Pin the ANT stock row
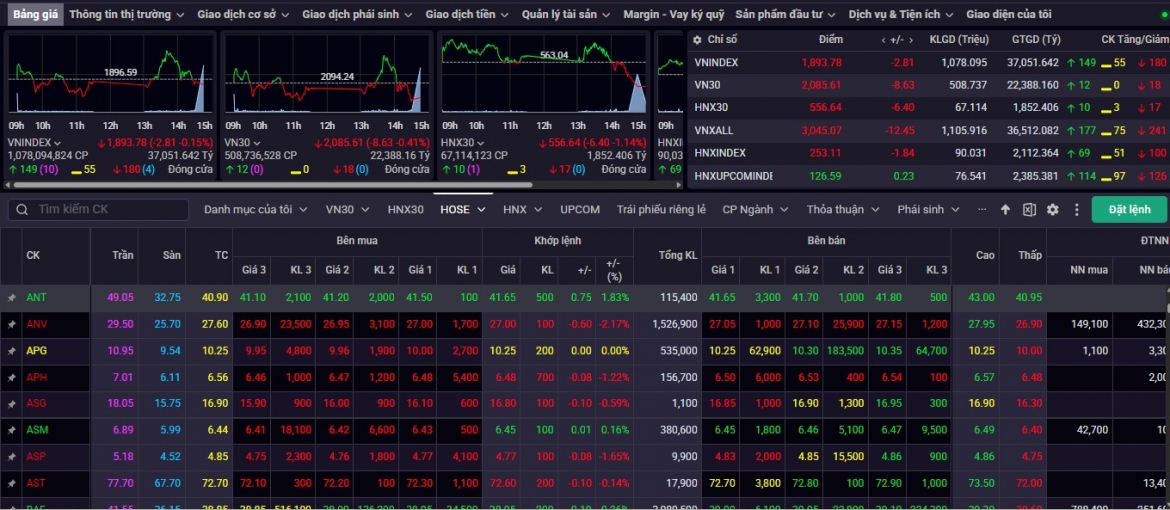The image size is (1170, 510). point(11,298)
